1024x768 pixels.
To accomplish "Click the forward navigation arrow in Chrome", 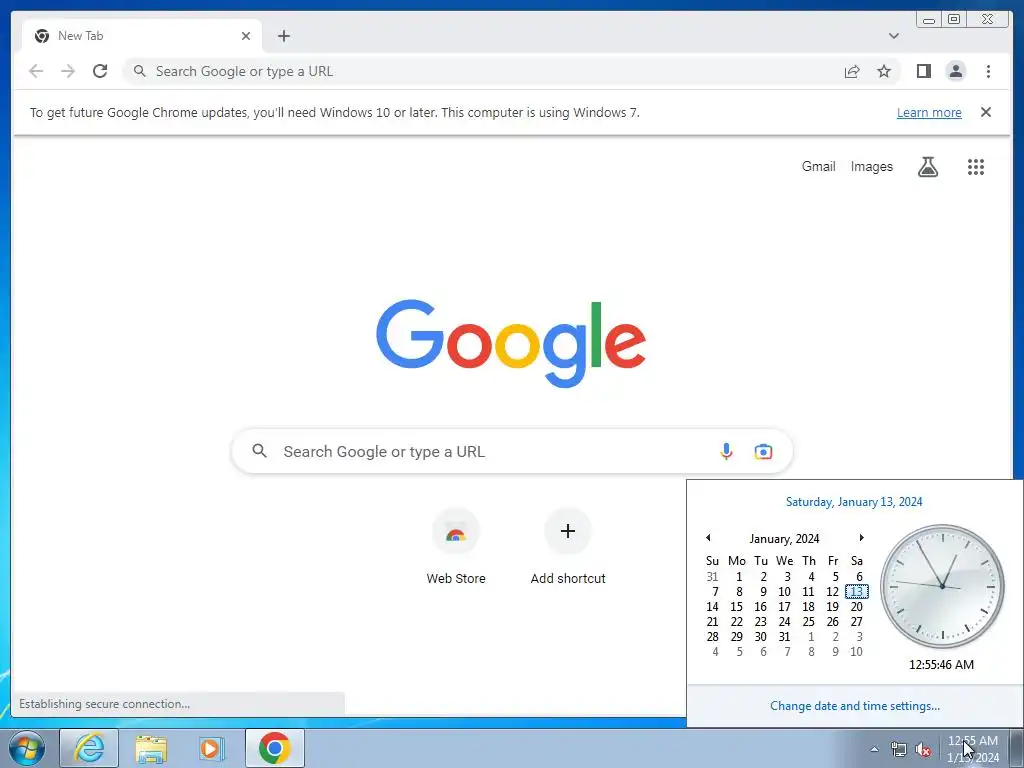I will 68,71.
